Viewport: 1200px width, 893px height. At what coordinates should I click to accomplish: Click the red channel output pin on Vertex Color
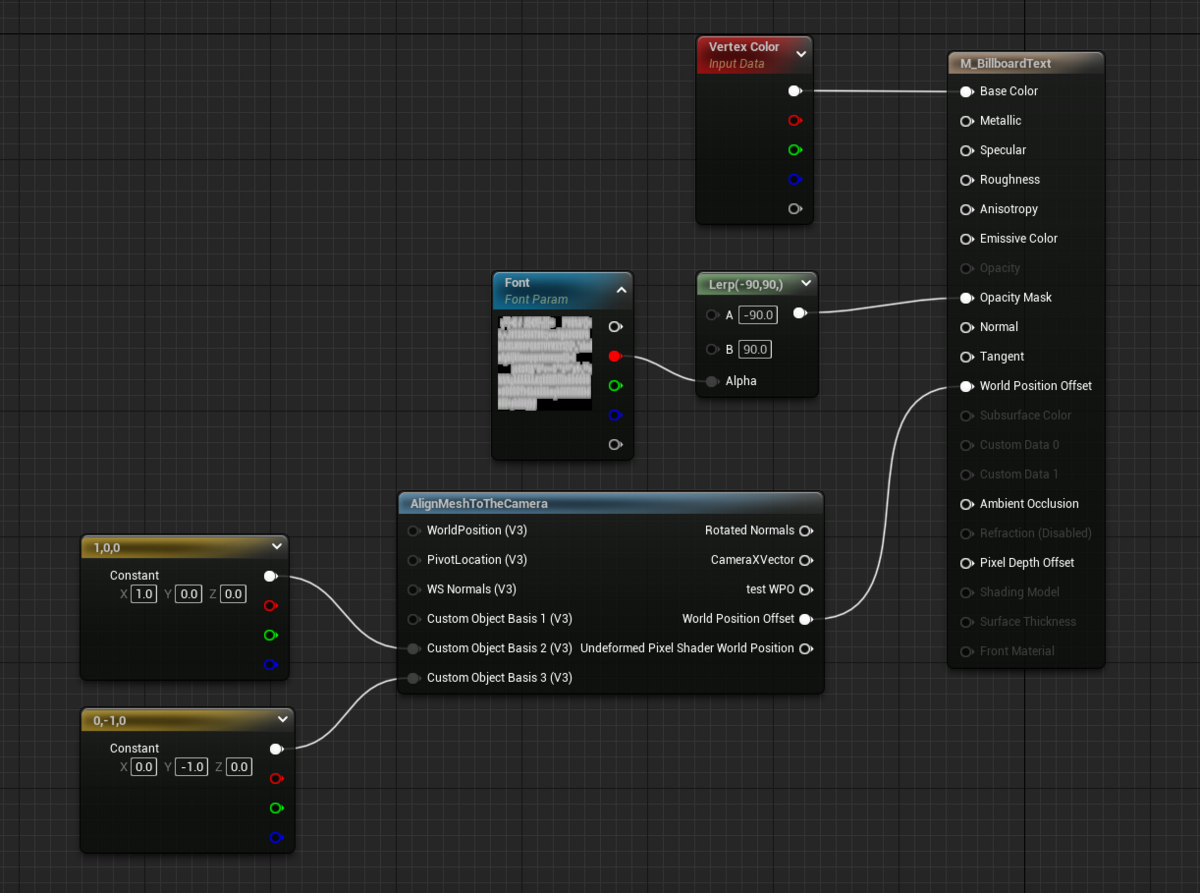pyautogui.click(x=795, y=120)
